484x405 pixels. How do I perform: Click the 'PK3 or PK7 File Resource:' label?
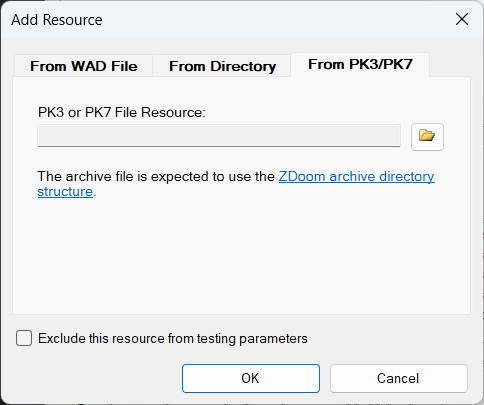[122, 112]
